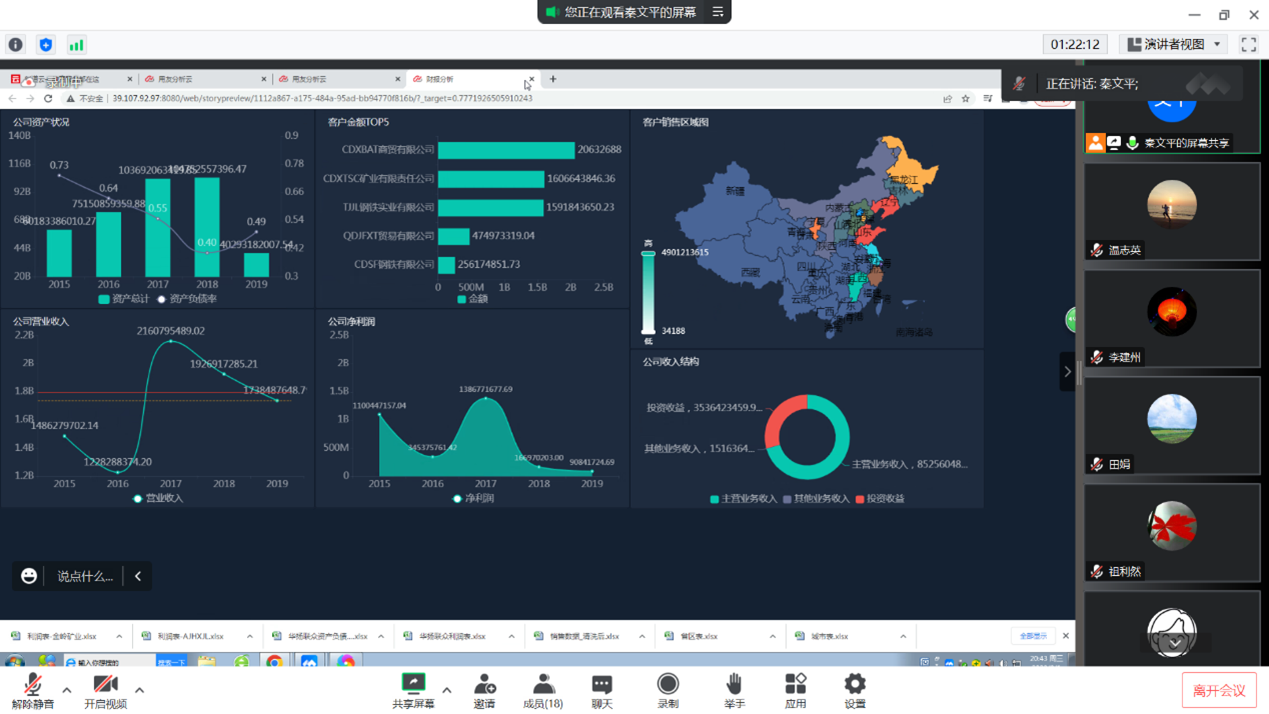Open the 成员(18) members list
This screenshot has width=1269, height=714.
tap(543, 691)
